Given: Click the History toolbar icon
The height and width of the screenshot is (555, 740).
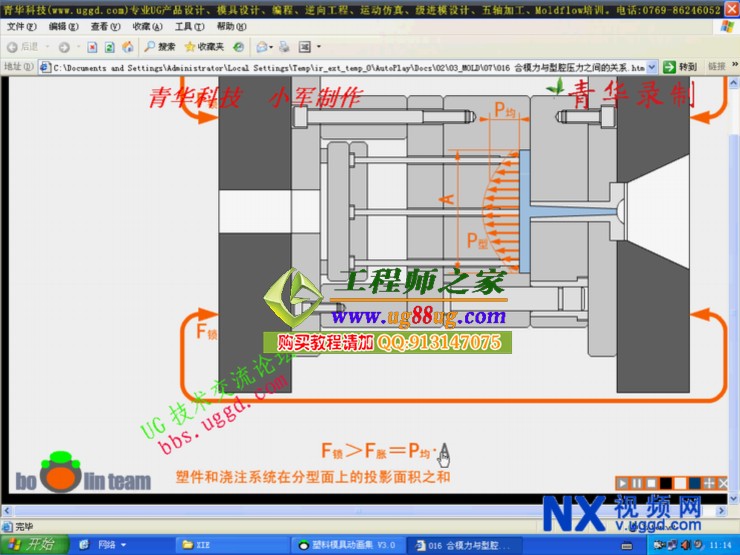Looking at the screenshot, I should [239, 47].
